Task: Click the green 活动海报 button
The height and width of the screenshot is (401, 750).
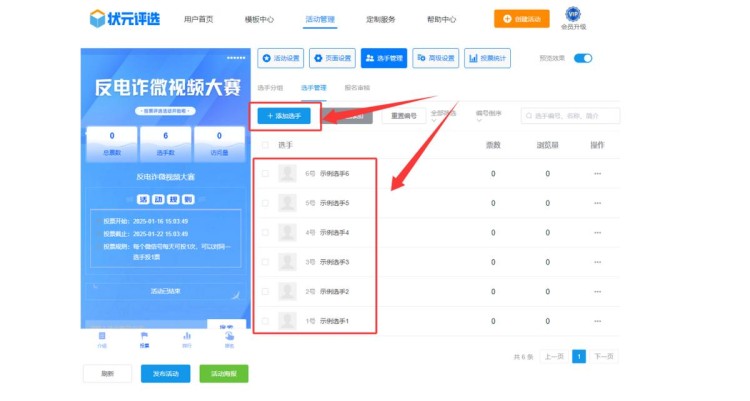Action: 223,374
